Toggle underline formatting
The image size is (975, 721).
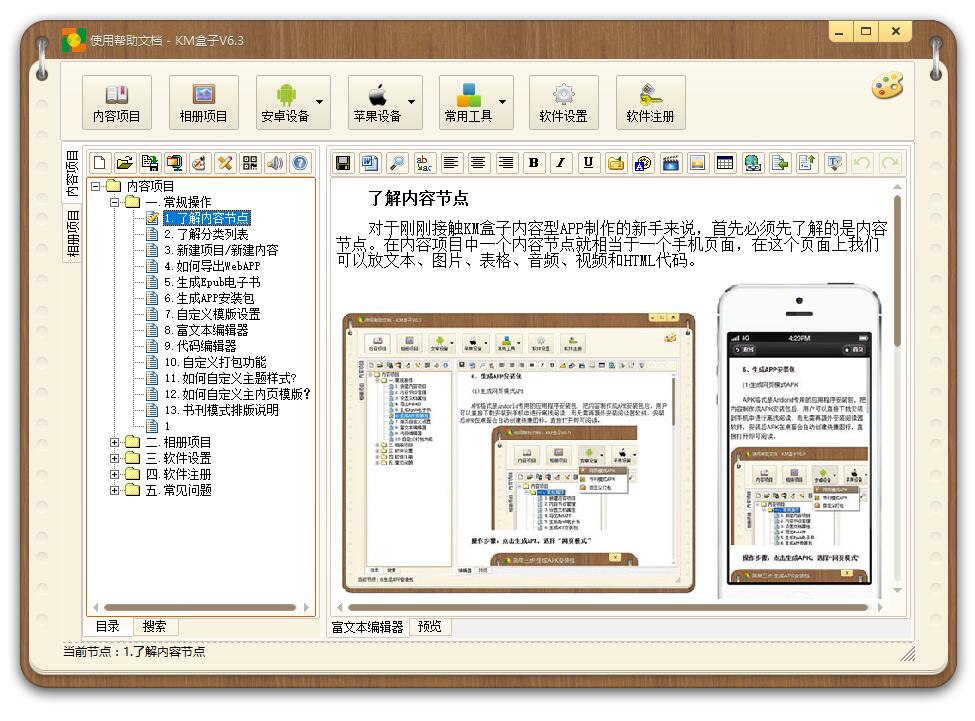[x=588, y=163]
